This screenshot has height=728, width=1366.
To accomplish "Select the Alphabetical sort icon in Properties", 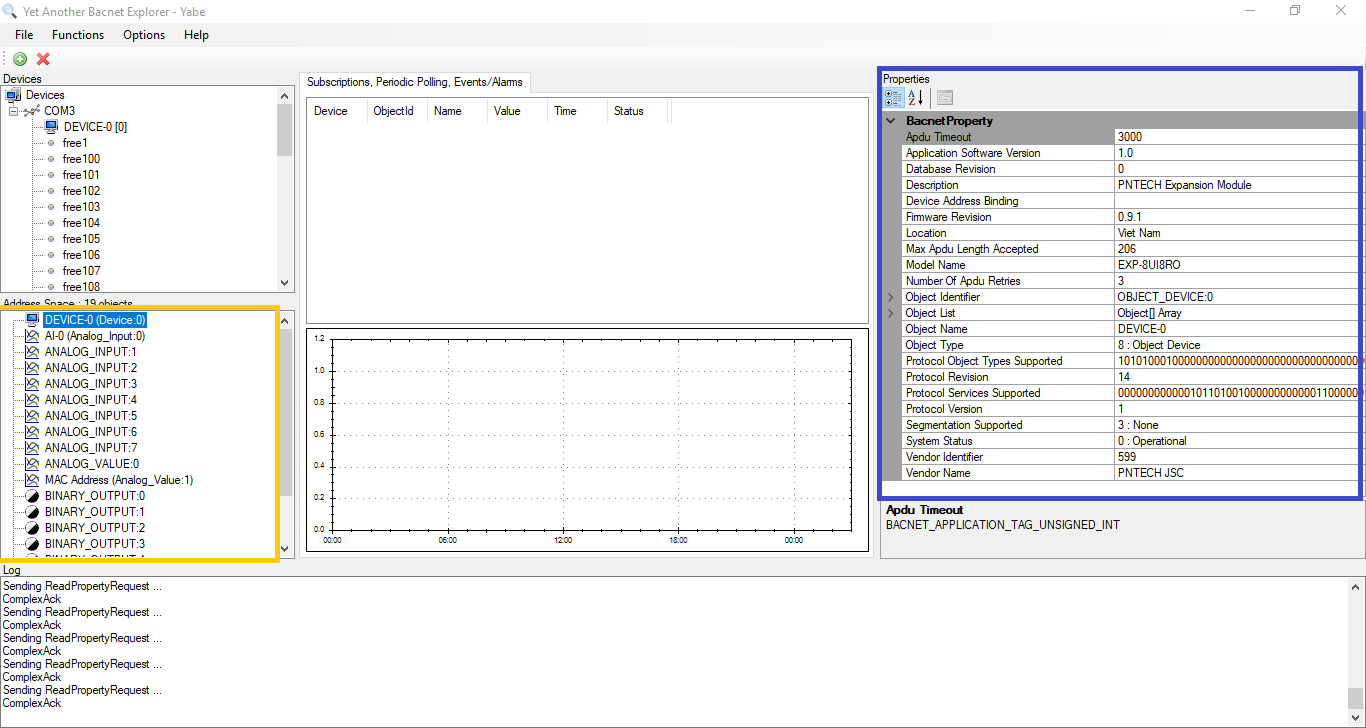I will point(915,97).
